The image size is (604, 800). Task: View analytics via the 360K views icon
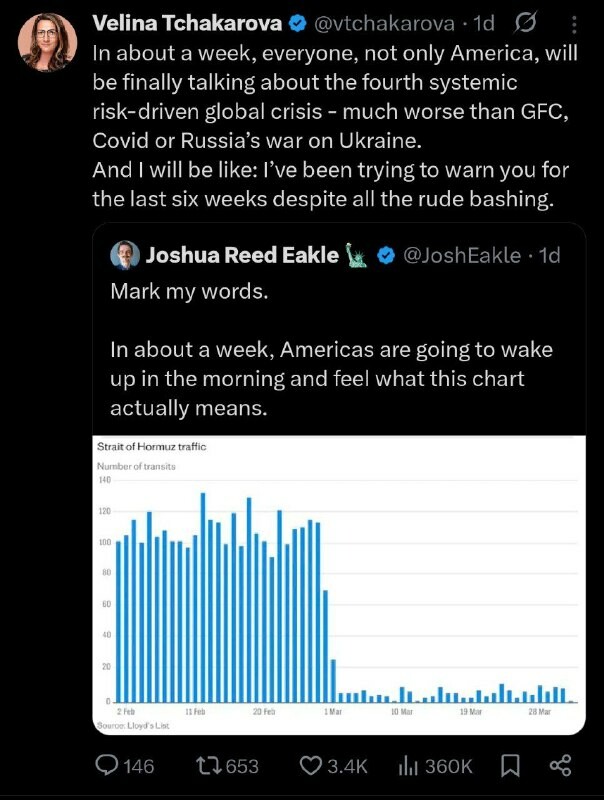click(x=408, y=766)
